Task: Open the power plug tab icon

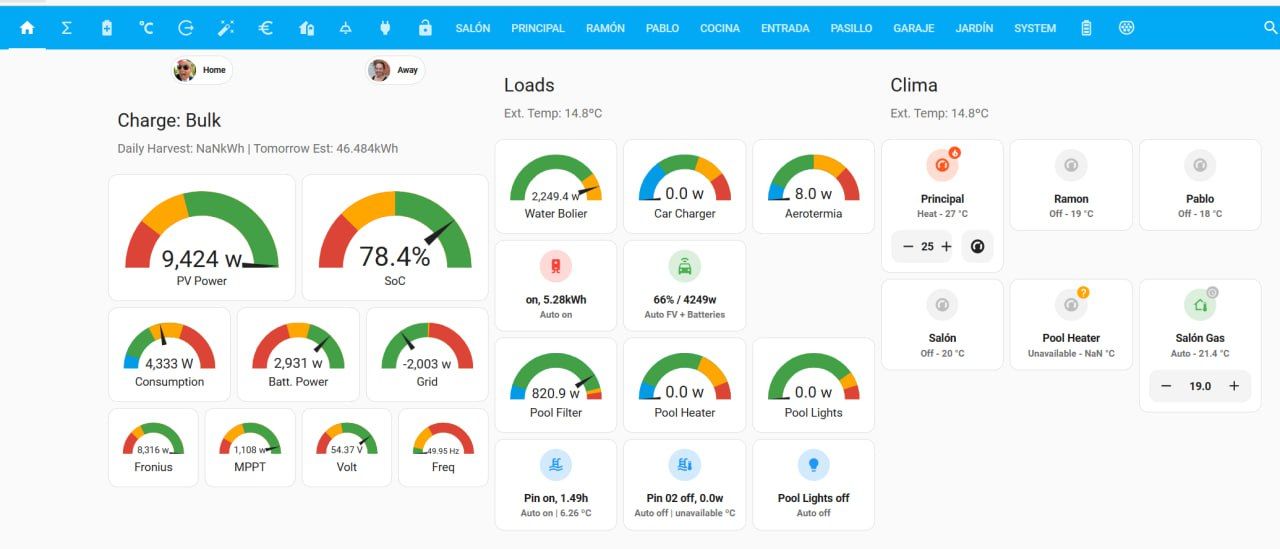Action: (385, 28)
